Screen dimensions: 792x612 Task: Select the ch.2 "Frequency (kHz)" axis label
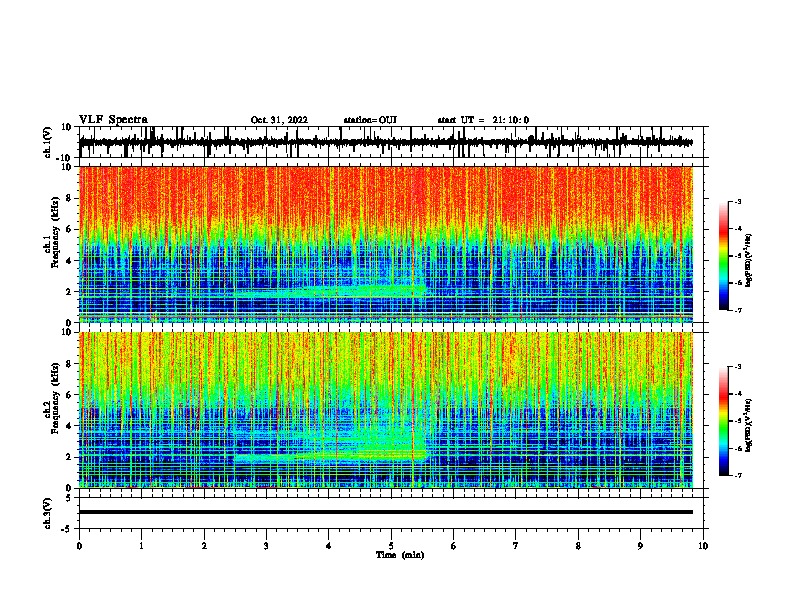pos(55,398)
